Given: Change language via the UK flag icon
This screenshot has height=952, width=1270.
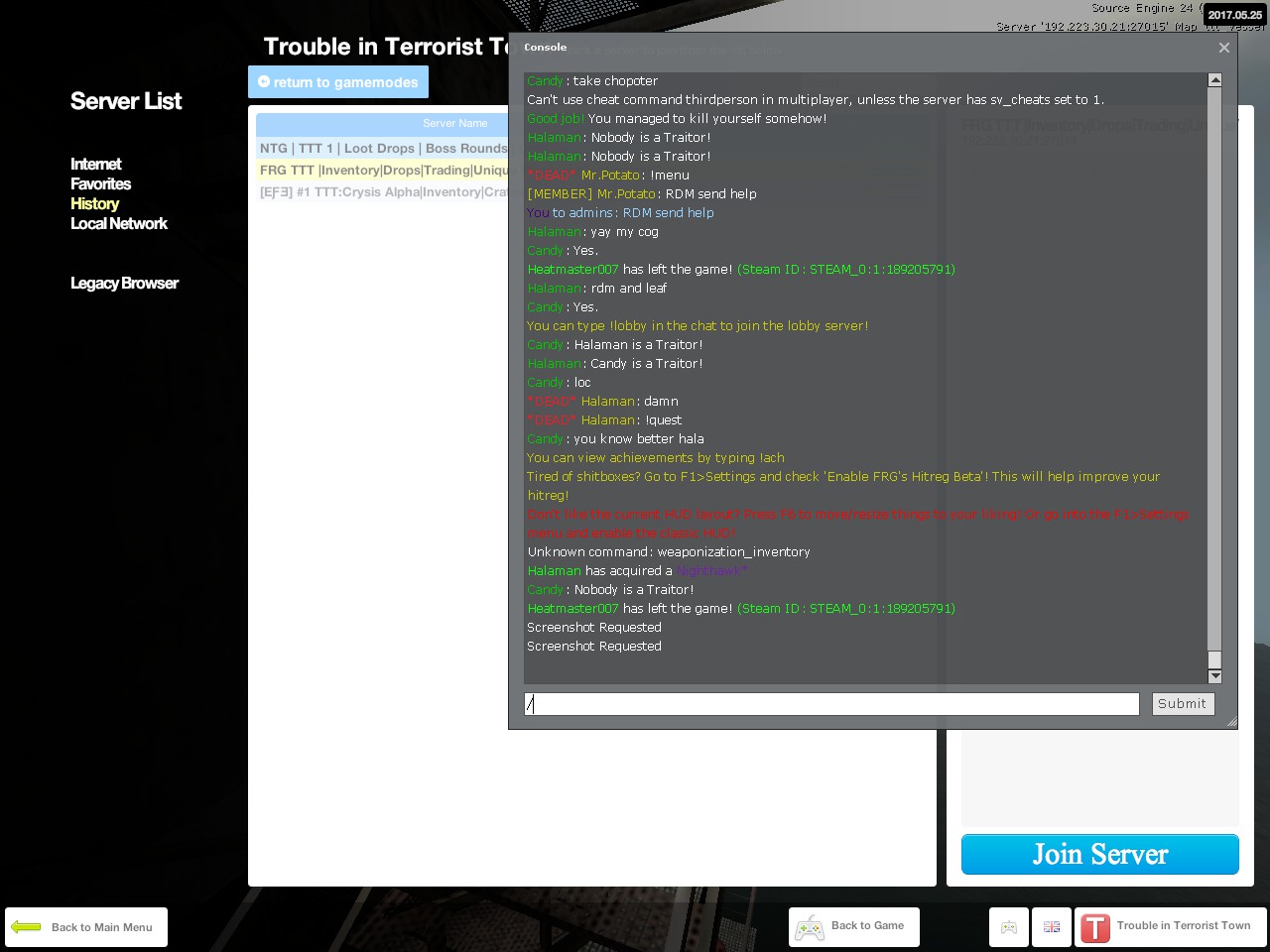Looking at the screenshot, I should pos(1052,927).
